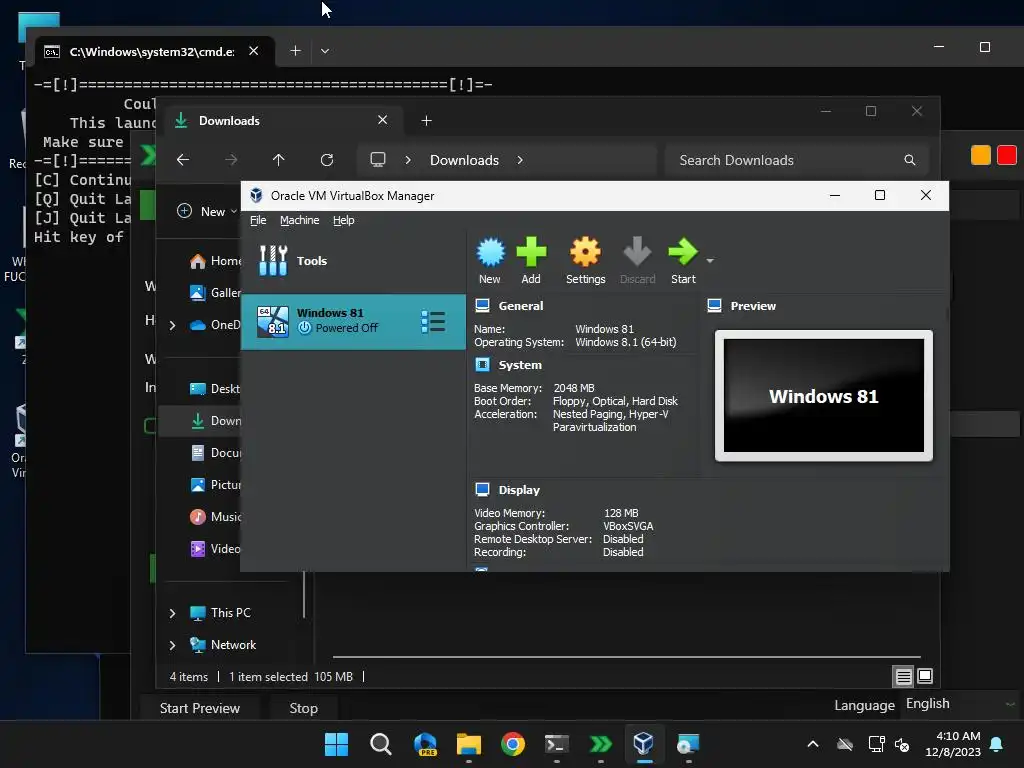Expand the This PC tree node
Image resolution: width=1024 pixels, height=768 pixels.
tap(172, 613)
